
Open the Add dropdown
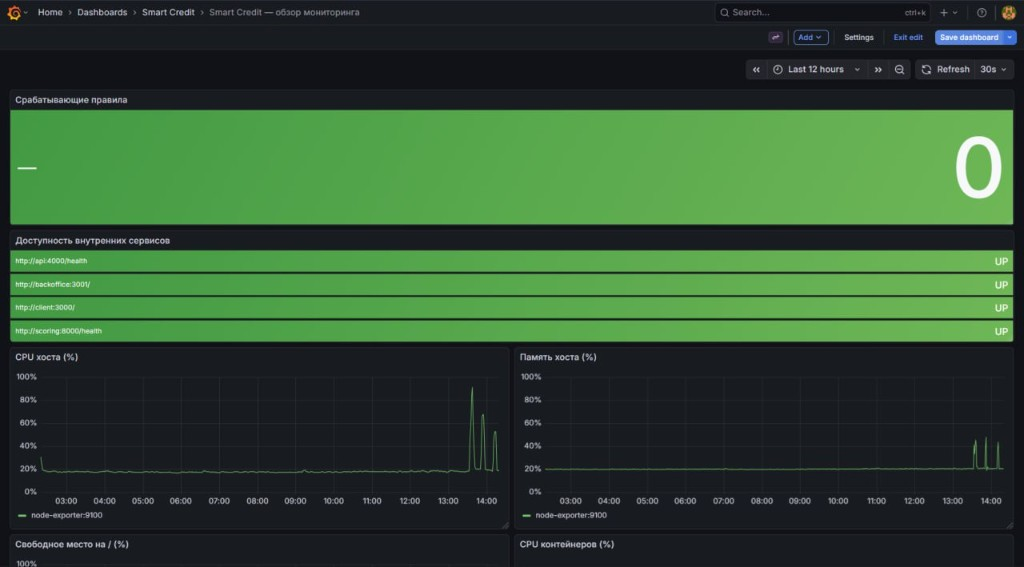click(x=810, y=37)
